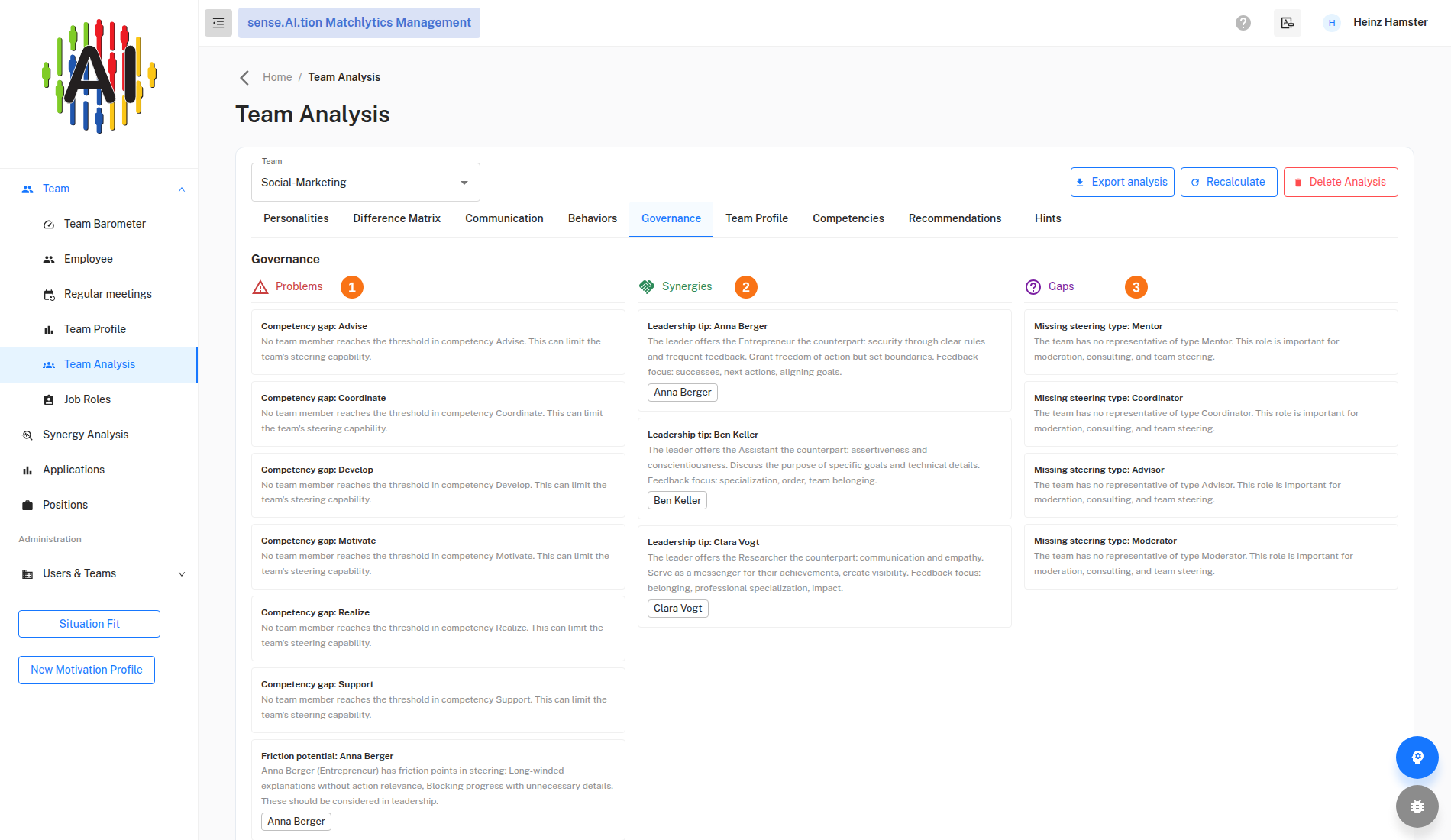1451x840 pixels.
Task: Click the Positions briefcase icon
Action: point(27,506)
